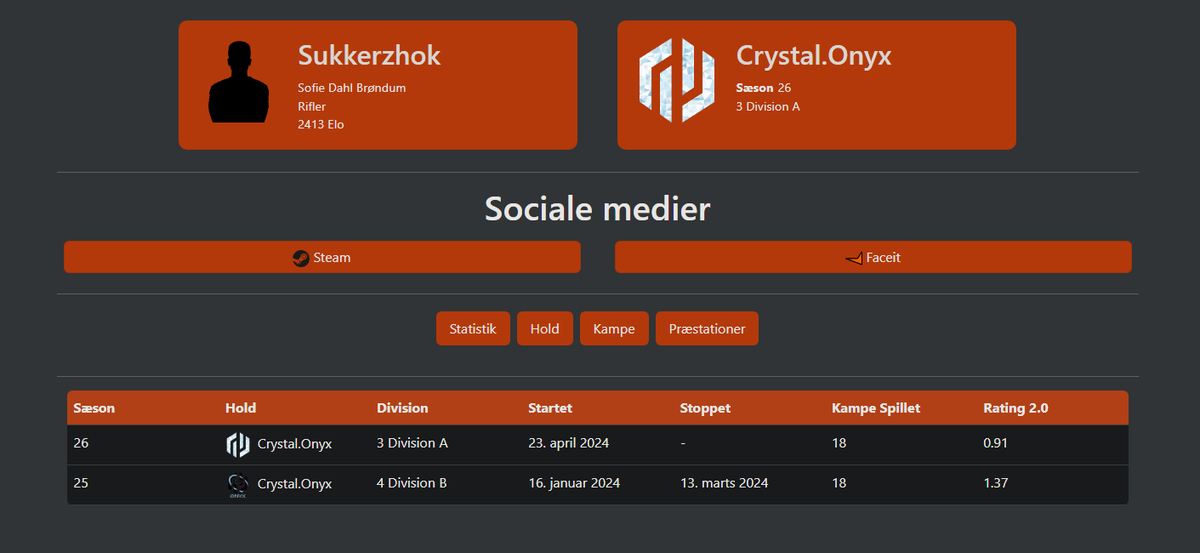The height and width of the screenshot is (553, 1200).
Task: Click the Stoppet column header
Action: [x=705, y=408]
